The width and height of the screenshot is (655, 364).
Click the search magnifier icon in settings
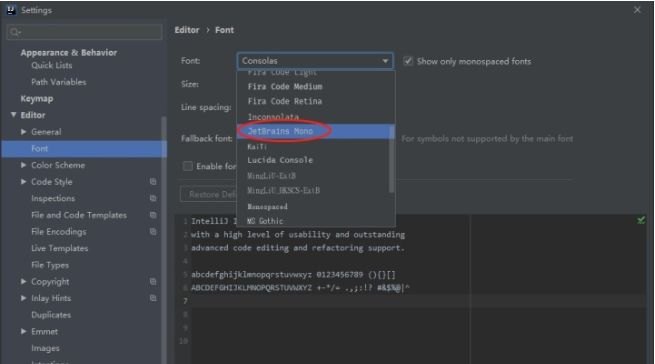[x=15, y=32]
